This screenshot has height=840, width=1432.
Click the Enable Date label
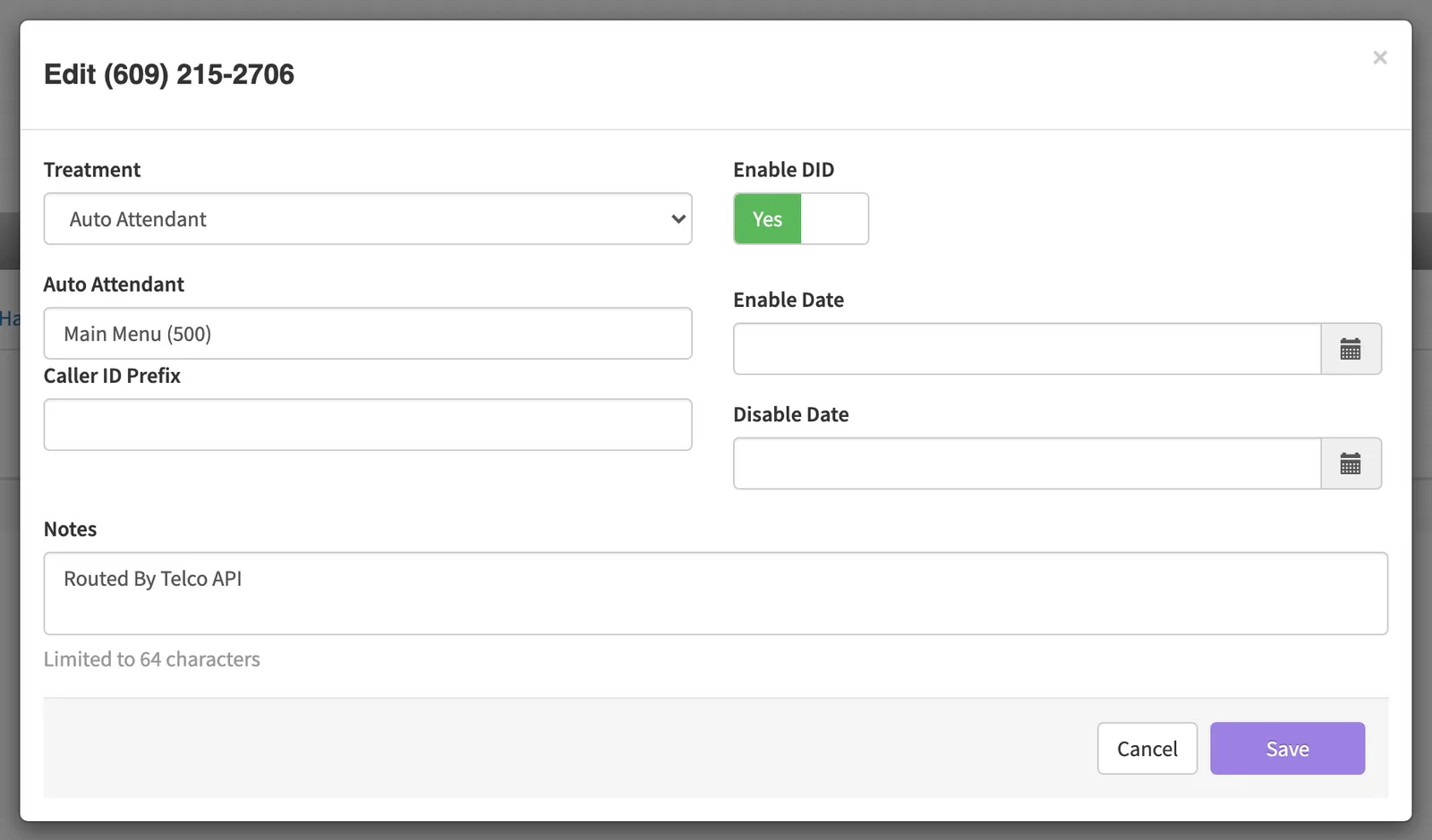788,301
